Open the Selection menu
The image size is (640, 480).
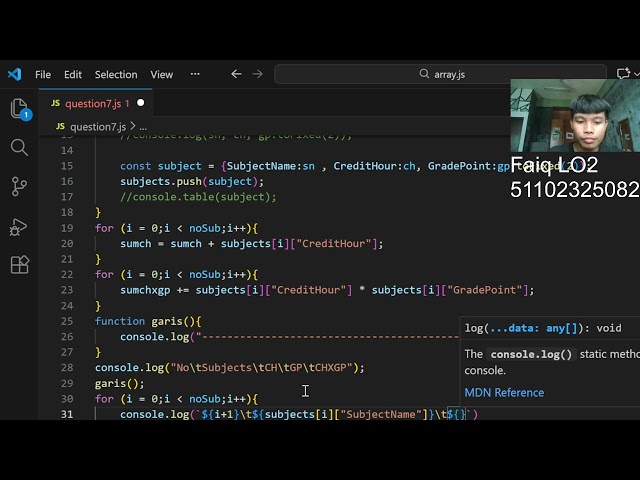(x=116, y=74)
